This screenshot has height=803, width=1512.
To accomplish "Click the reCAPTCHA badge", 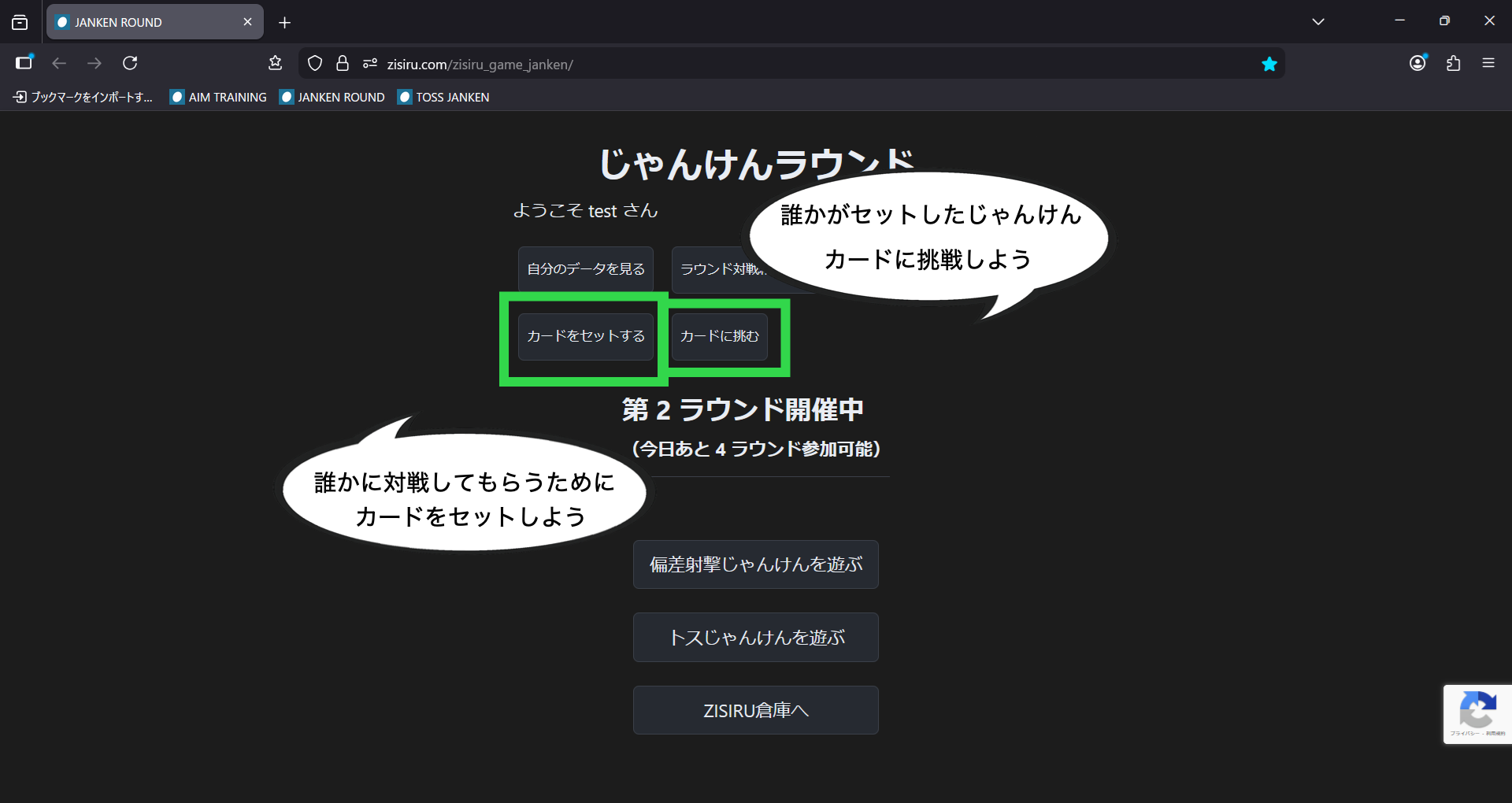I will (x=1477, y=714).
